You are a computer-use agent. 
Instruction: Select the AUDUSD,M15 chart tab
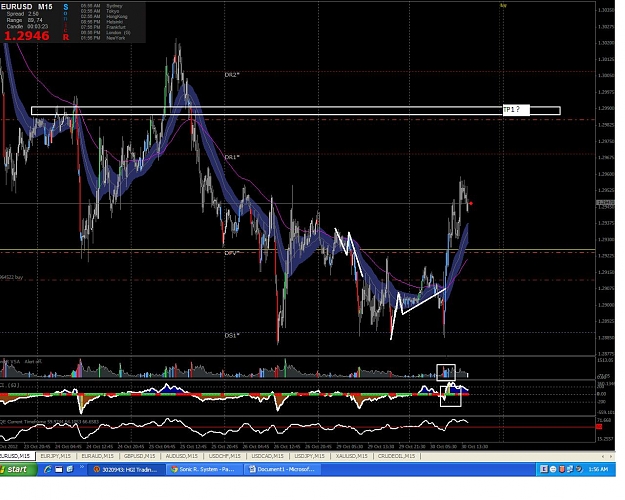pos(181,456)
